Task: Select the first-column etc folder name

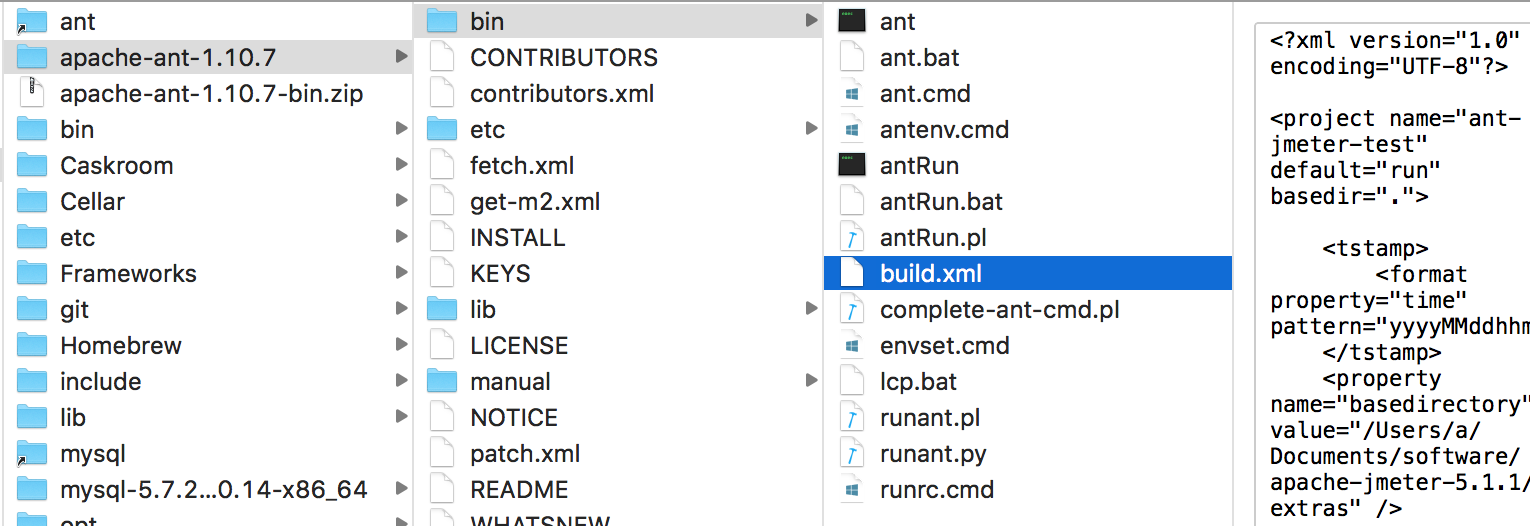Action: tap(78, 237)
